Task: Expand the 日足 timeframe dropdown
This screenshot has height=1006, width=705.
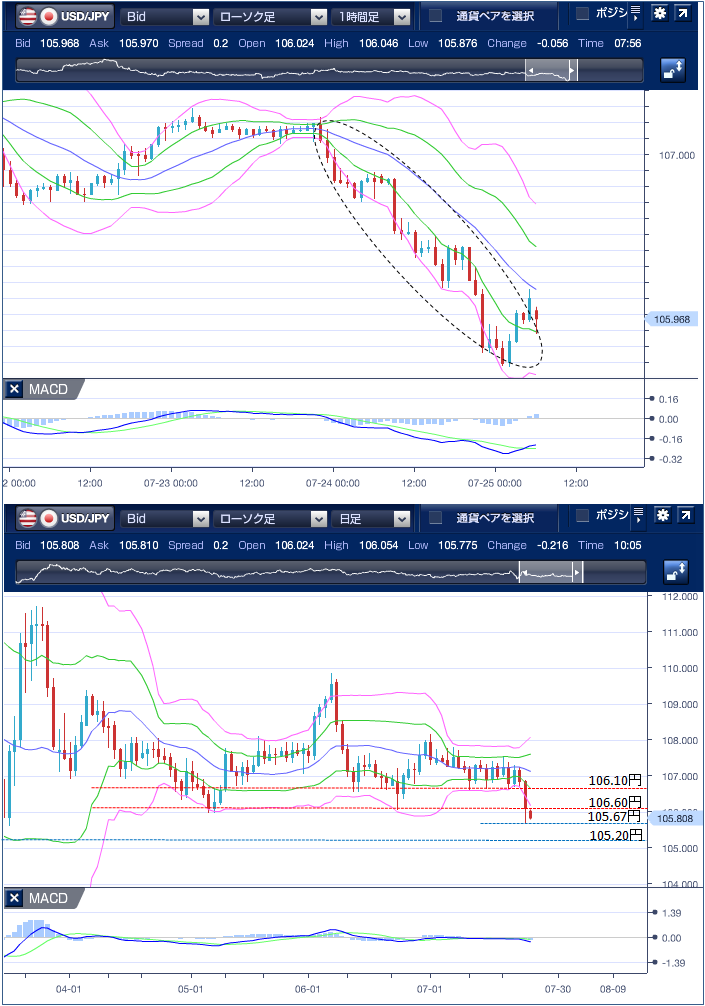Action: [373, 518]
